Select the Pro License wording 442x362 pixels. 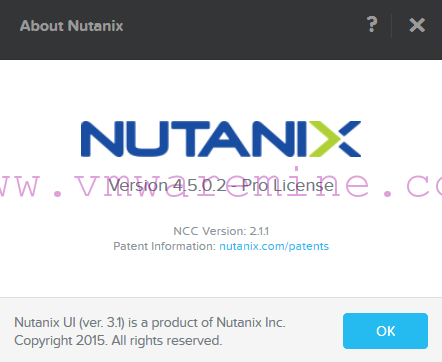pyautogui.click(x=288, y=185)
